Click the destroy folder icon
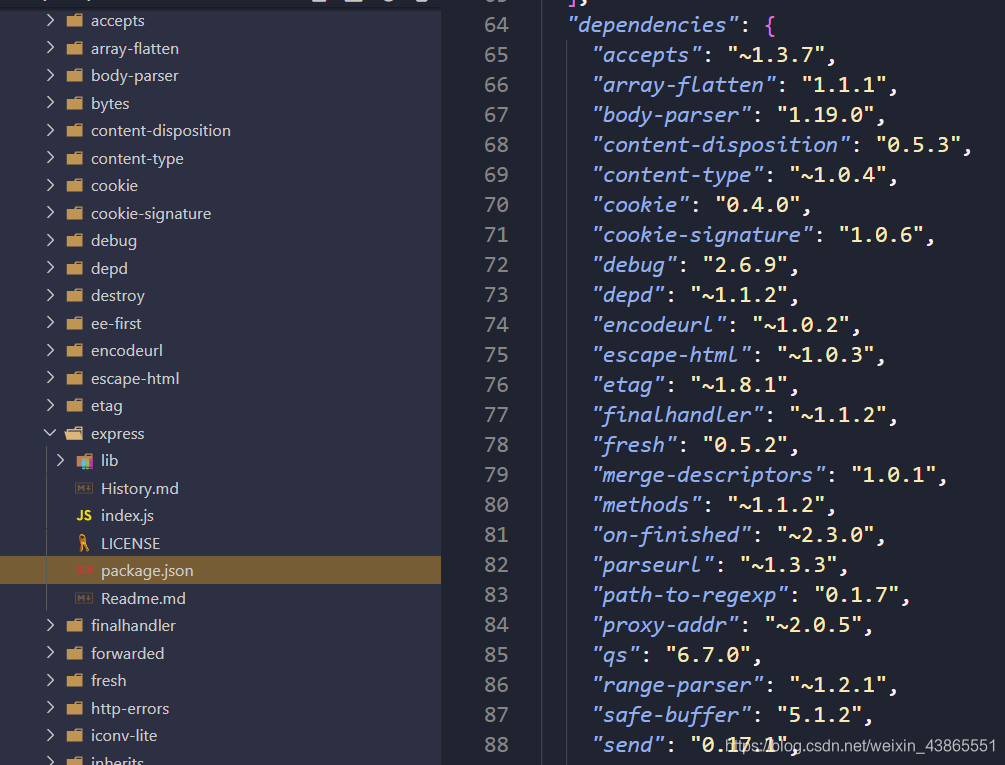The image size is (1005, 765). [75, 295]
